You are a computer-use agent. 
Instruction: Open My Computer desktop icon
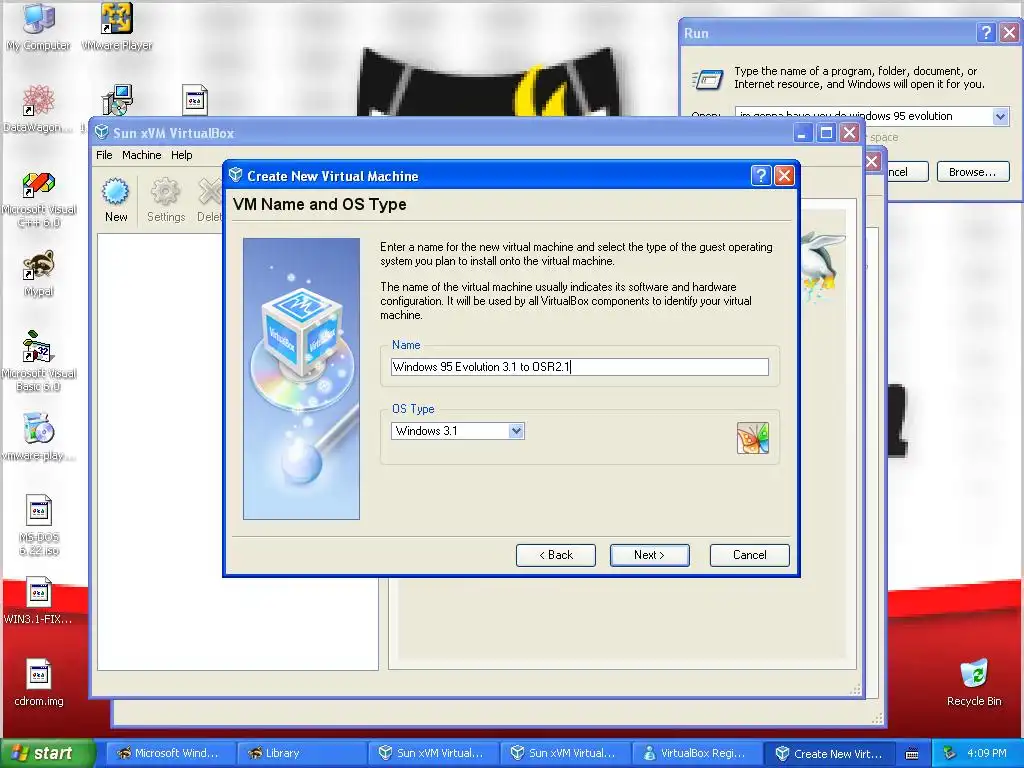pyautogui.click(x=39, y=27)
